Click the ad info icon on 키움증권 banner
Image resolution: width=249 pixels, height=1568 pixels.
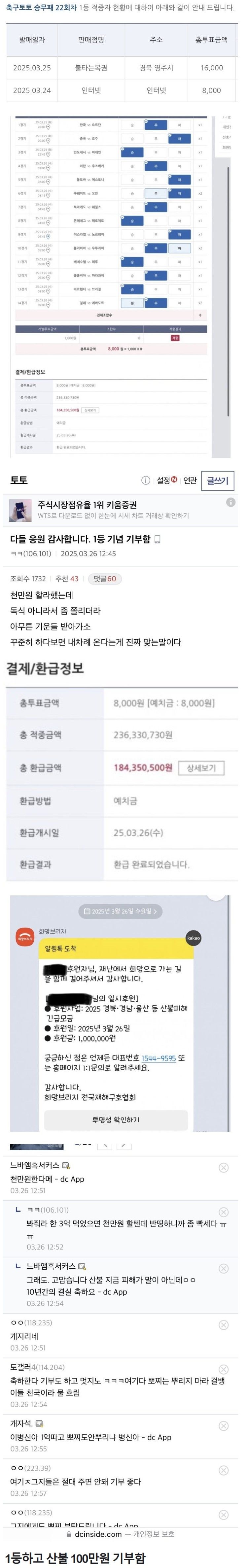[x=231, y=502]
